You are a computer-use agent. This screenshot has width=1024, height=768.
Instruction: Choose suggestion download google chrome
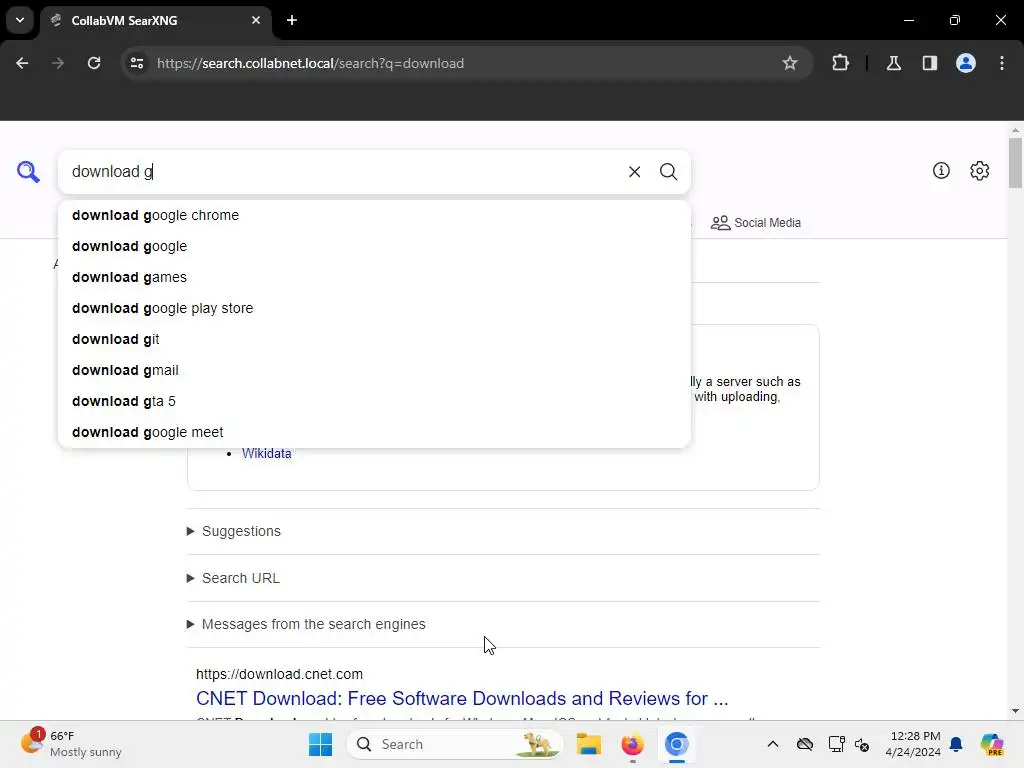click(374, 216)
